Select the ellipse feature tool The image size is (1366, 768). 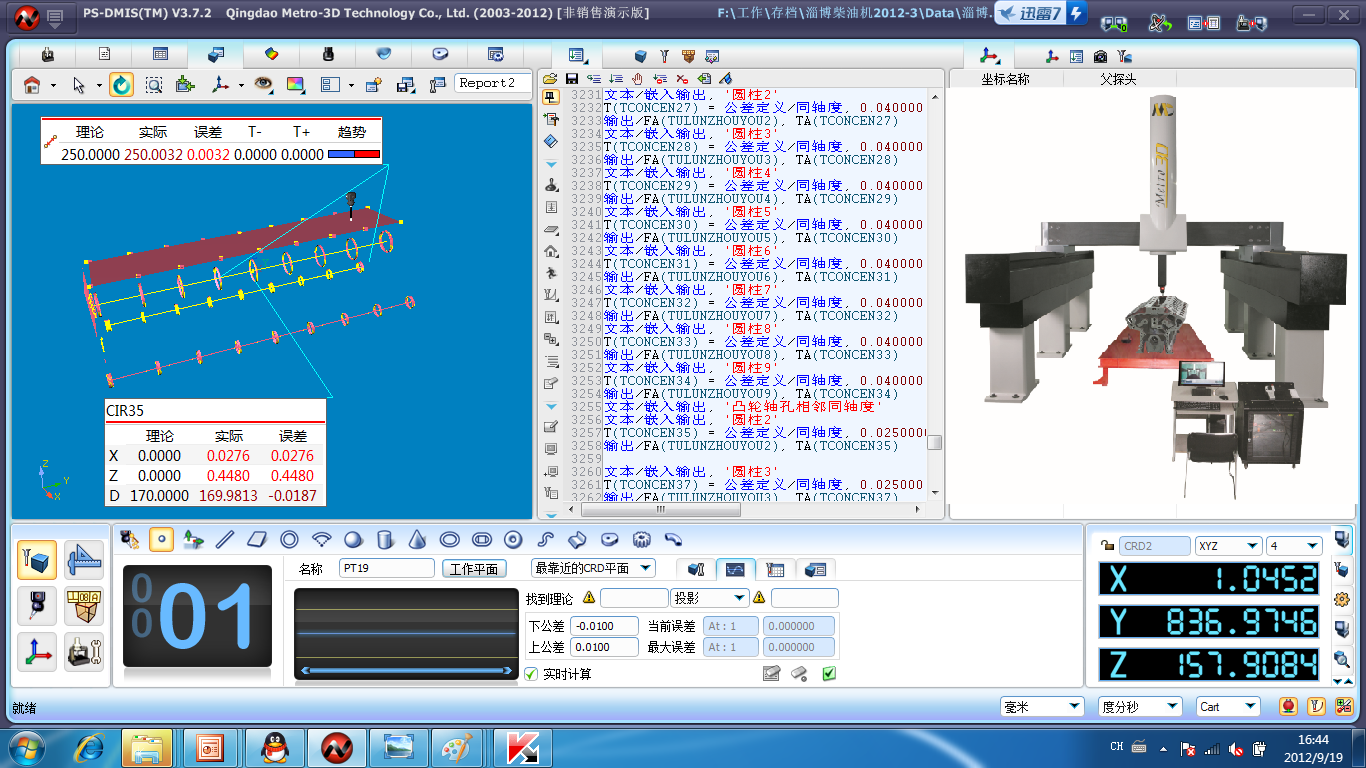450,539
